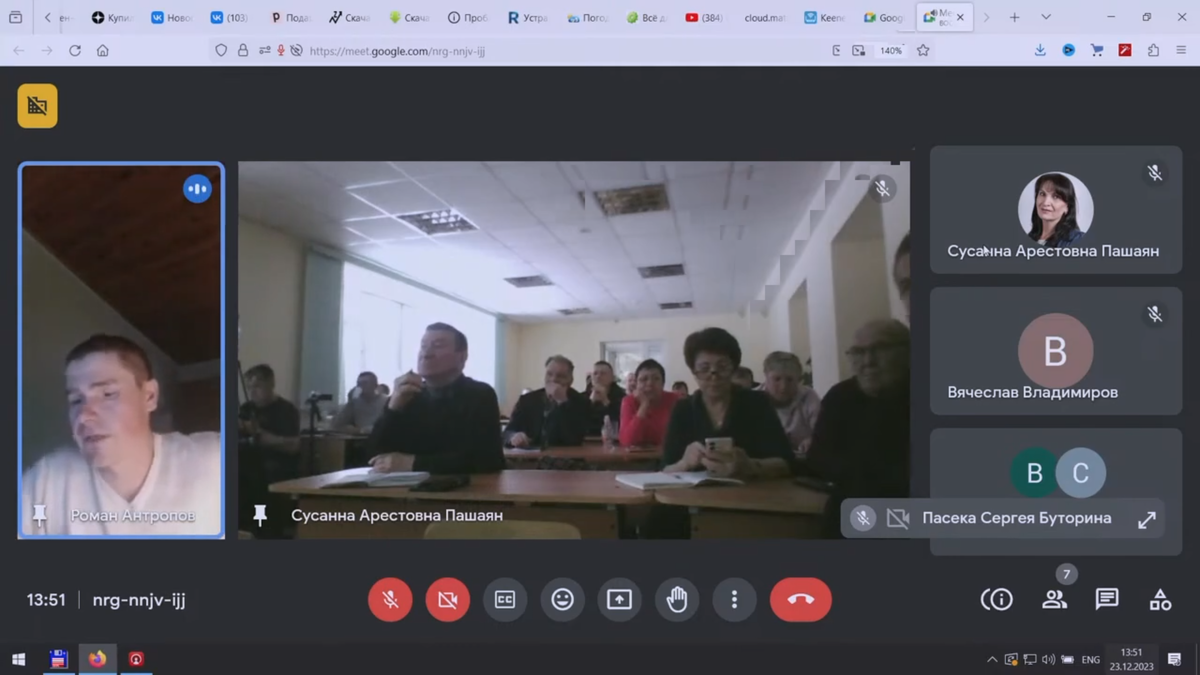Toggle the raise hand button
1200x675 pixels.
pos(677,600)
